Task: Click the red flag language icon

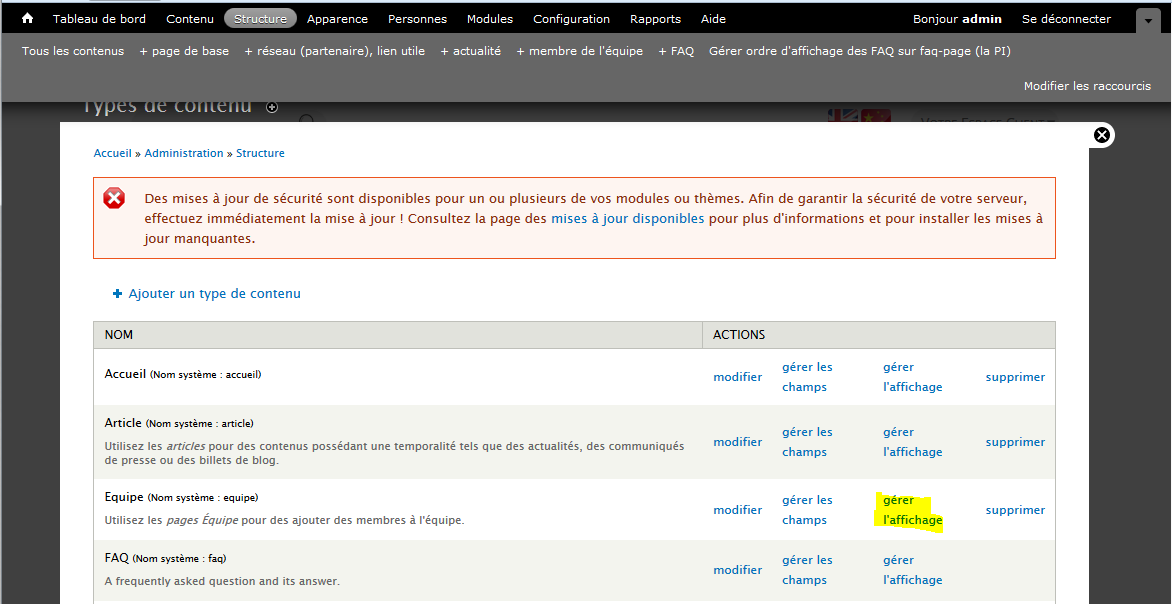Action: (876, 115)
